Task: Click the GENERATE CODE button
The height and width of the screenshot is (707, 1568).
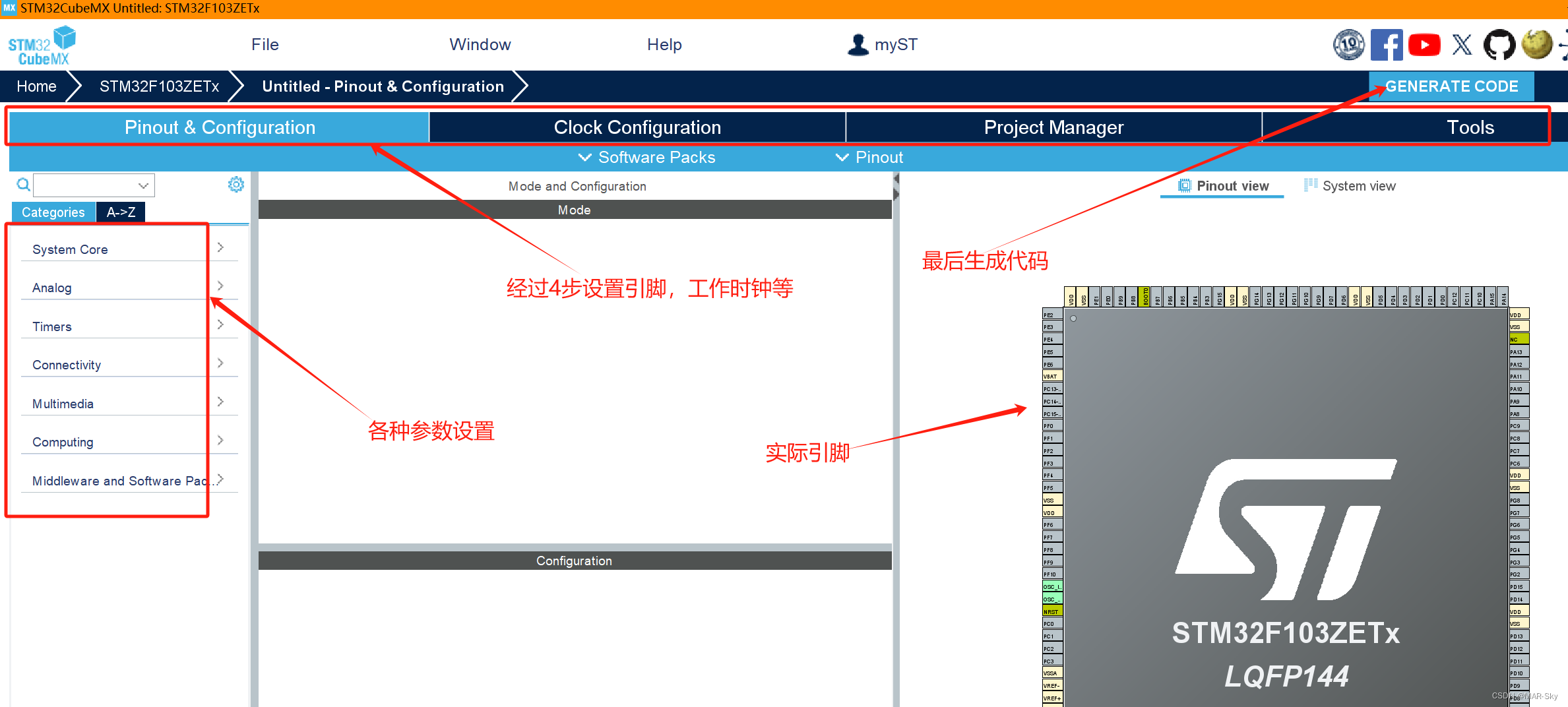Action: click(1451, 86)
